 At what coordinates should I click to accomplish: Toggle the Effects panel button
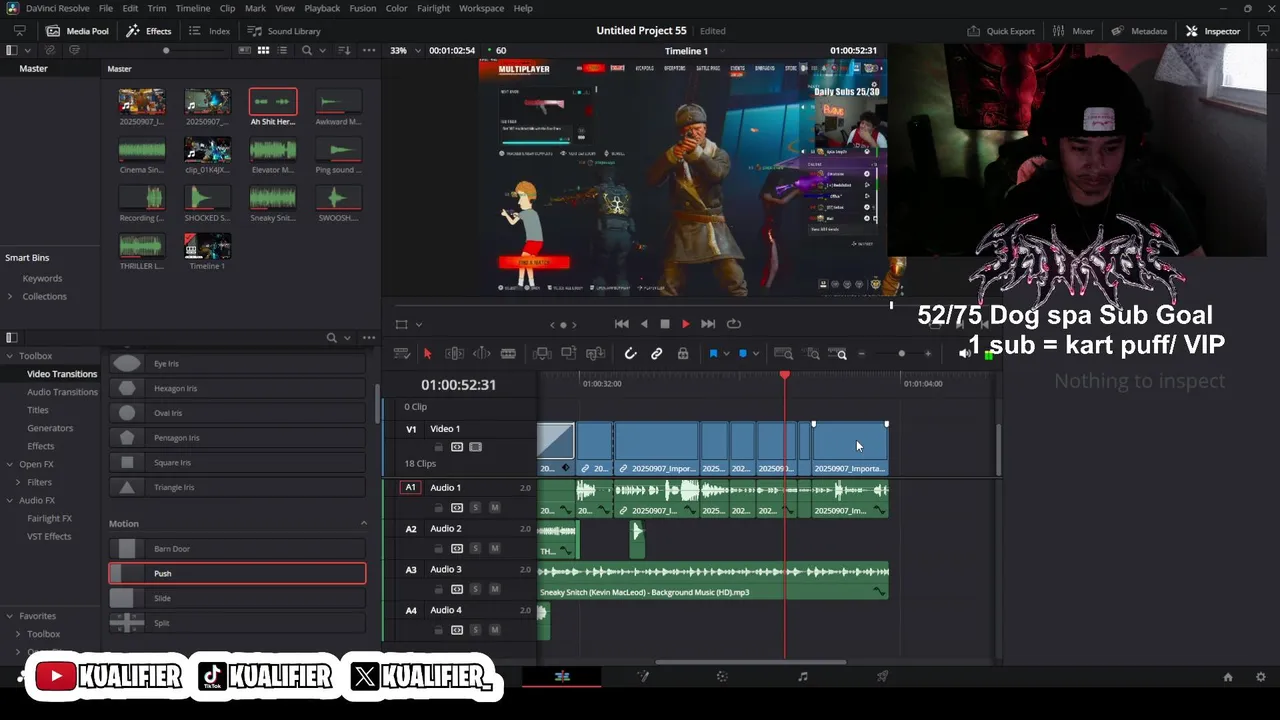click(x=149, y=31)
